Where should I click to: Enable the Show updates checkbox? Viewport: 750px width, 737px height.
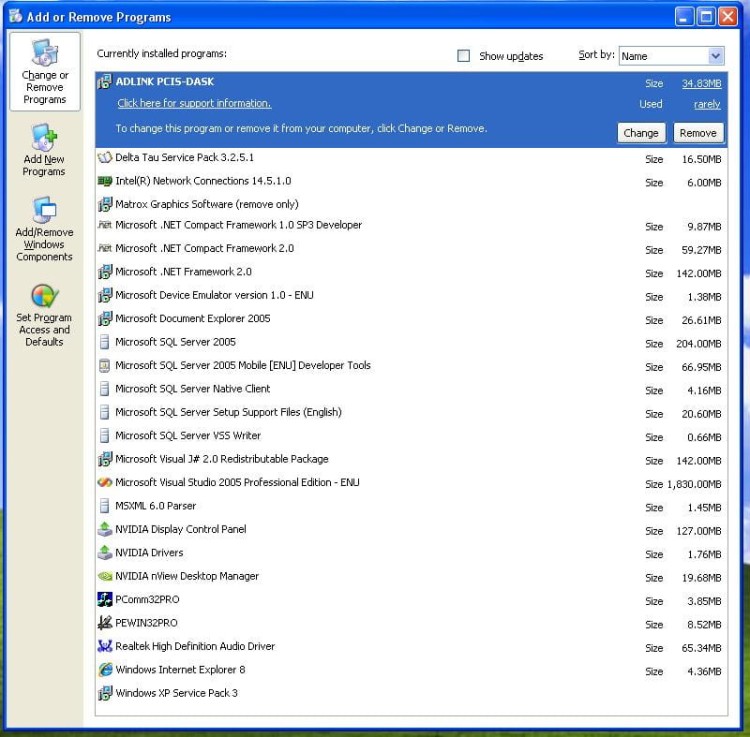(x=463, y=56)
